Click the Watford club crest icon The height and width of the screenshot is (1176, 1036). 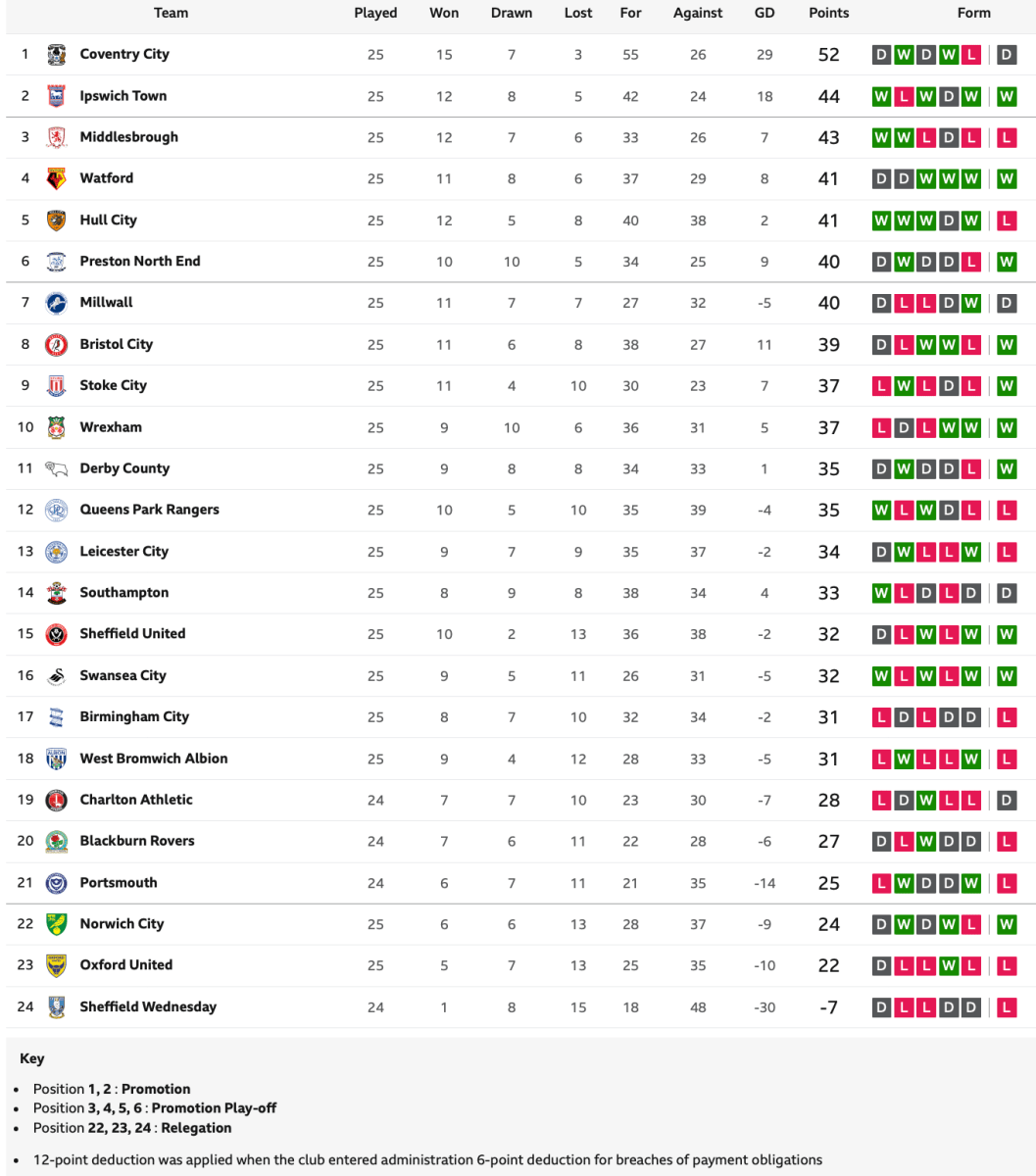pos(56,178)
